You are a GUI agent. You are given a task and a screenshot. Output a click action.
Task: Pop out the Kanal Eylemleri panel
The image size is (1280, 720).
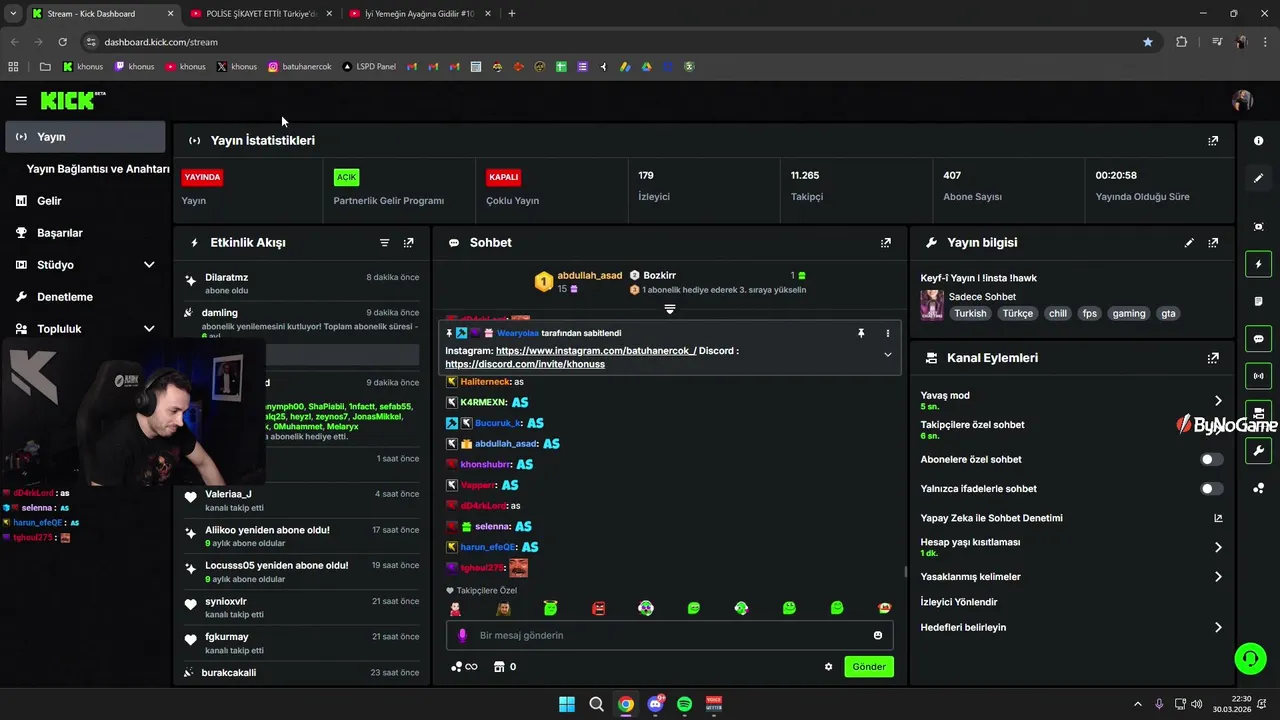tap(1213, 358)
